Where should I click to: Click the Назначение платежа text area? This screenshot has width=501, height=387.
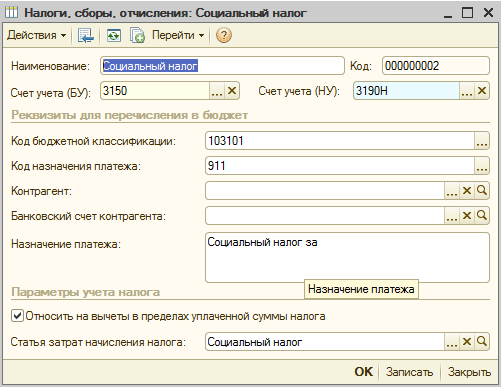(347, 257)
